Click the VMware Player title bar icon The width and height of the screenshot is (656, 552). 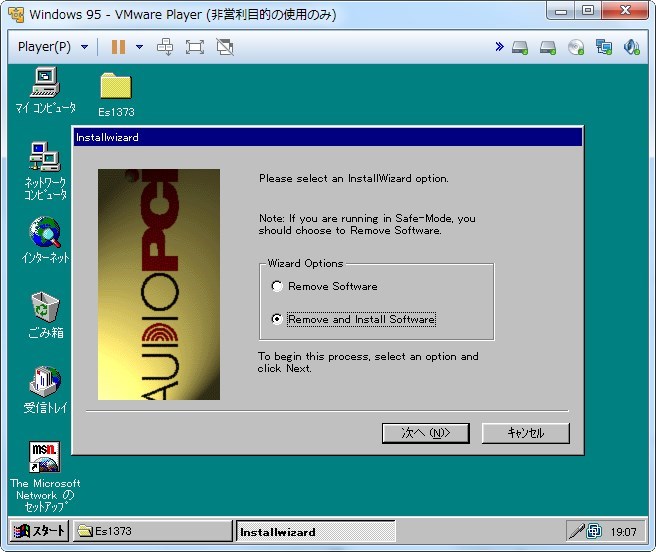[x=16, y=15]
